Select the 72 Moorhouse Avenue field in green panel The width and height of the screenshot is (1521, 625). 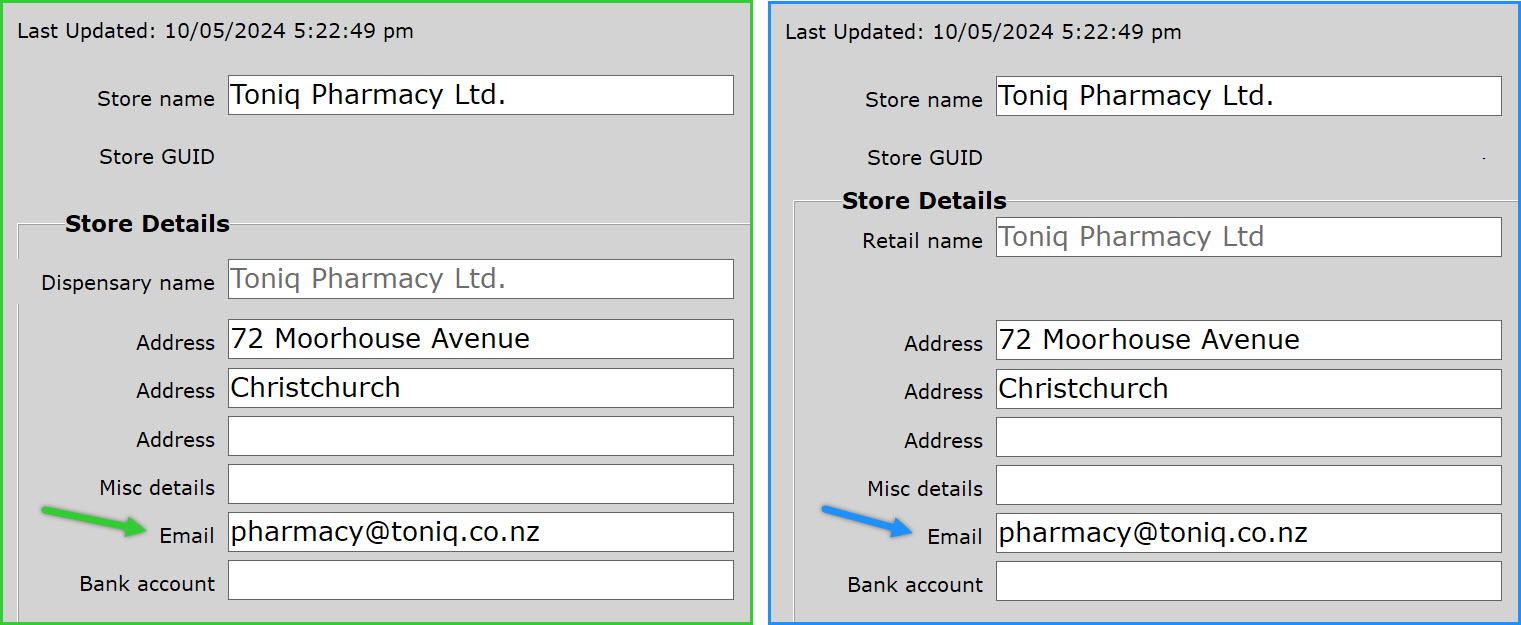pos(481,339)
